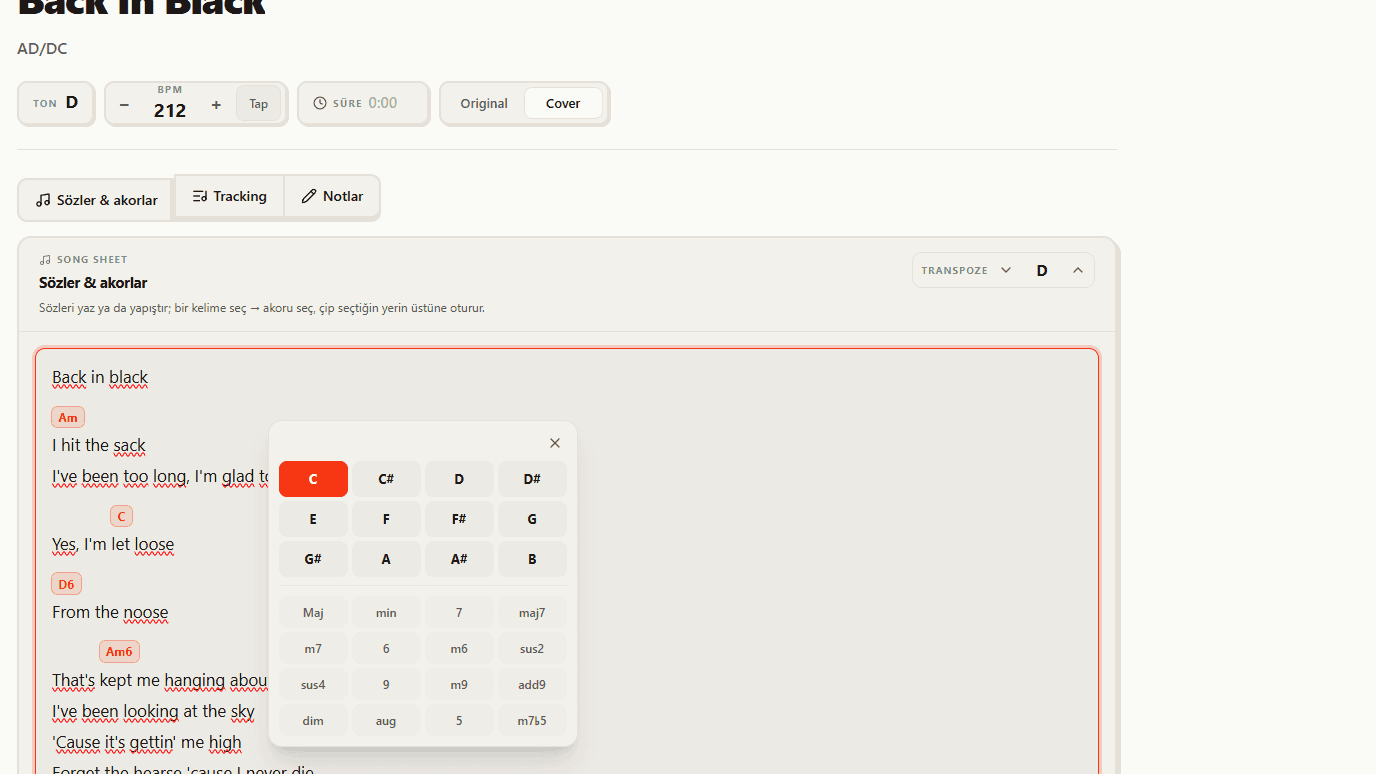The height and width of the screenshot is (774, 1376).
Task: Click the lyric line 'I hit the sack'
Action: pos(99,445)
